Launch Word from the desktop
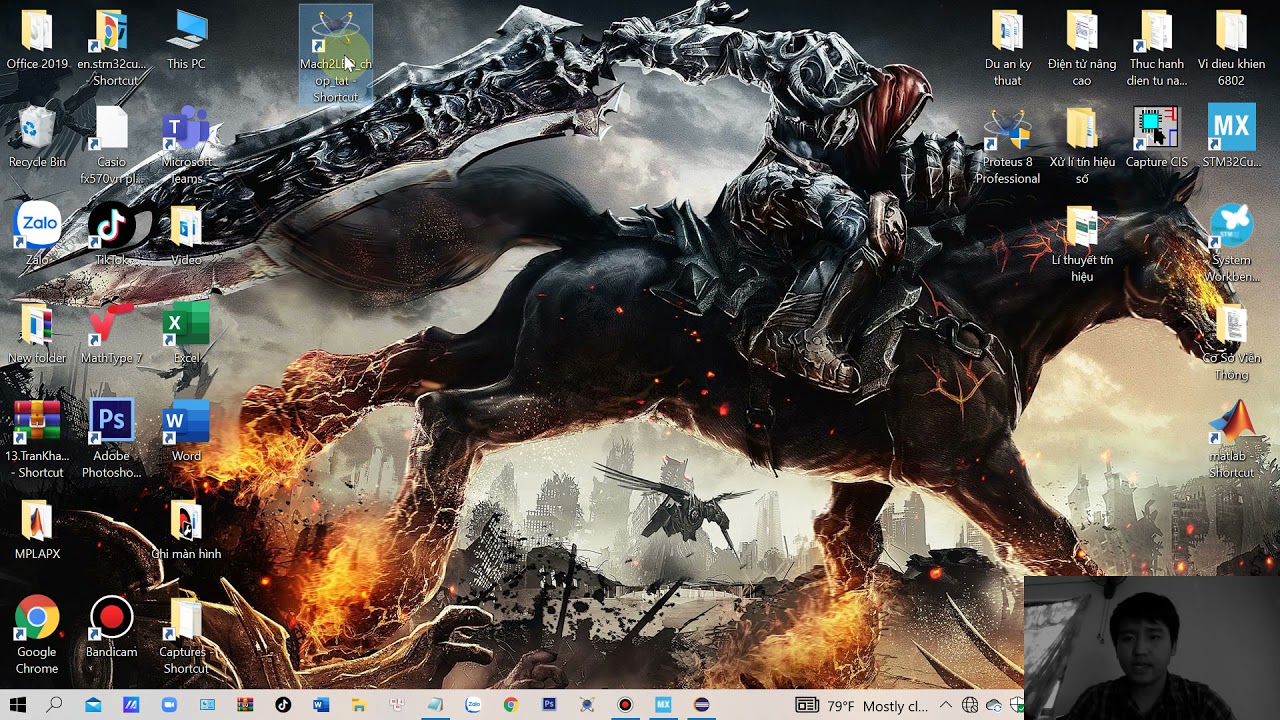This screenshot has width=1280, height=720. (186, 432)
